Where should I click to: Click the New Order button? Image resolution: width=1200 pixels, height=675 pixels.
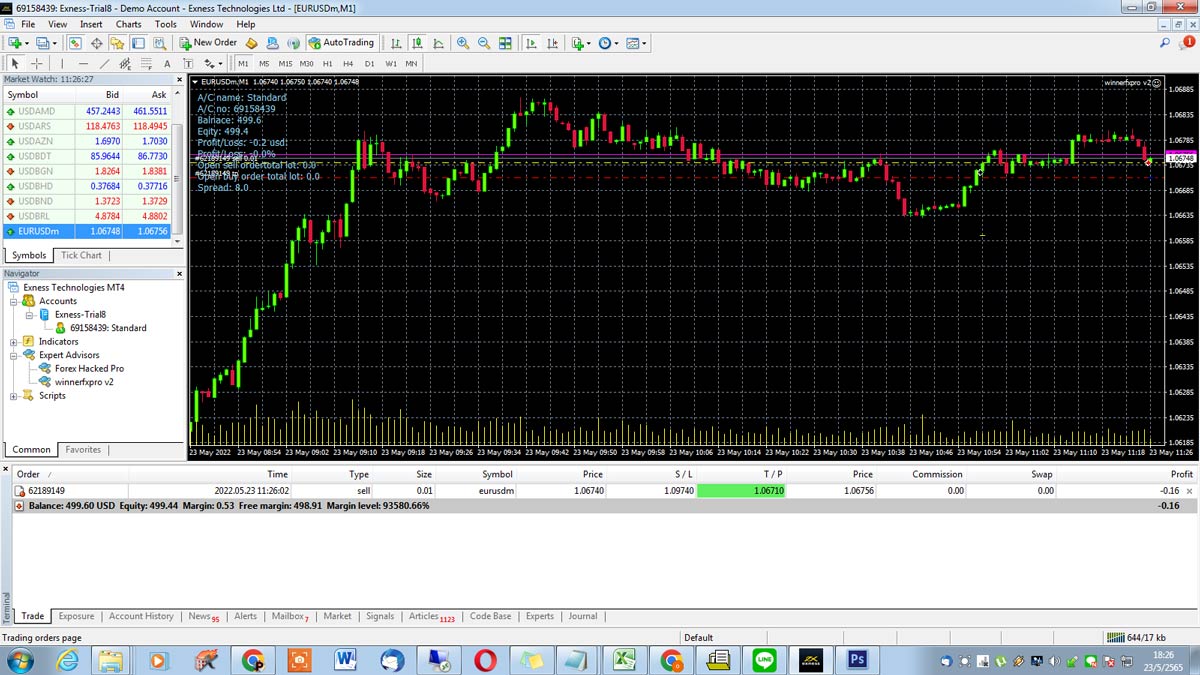pos(208,43)
